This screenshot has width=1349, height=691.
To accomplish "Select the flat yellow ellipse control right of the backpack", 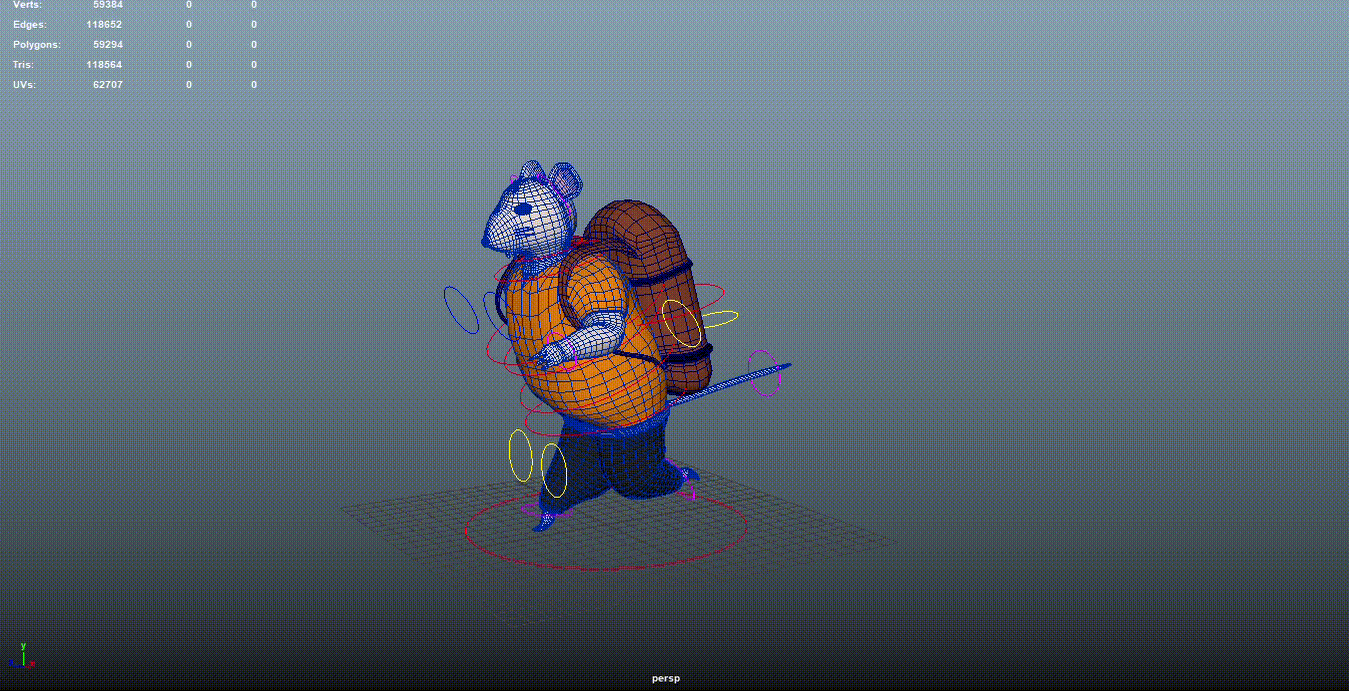I will pos(720,318).
